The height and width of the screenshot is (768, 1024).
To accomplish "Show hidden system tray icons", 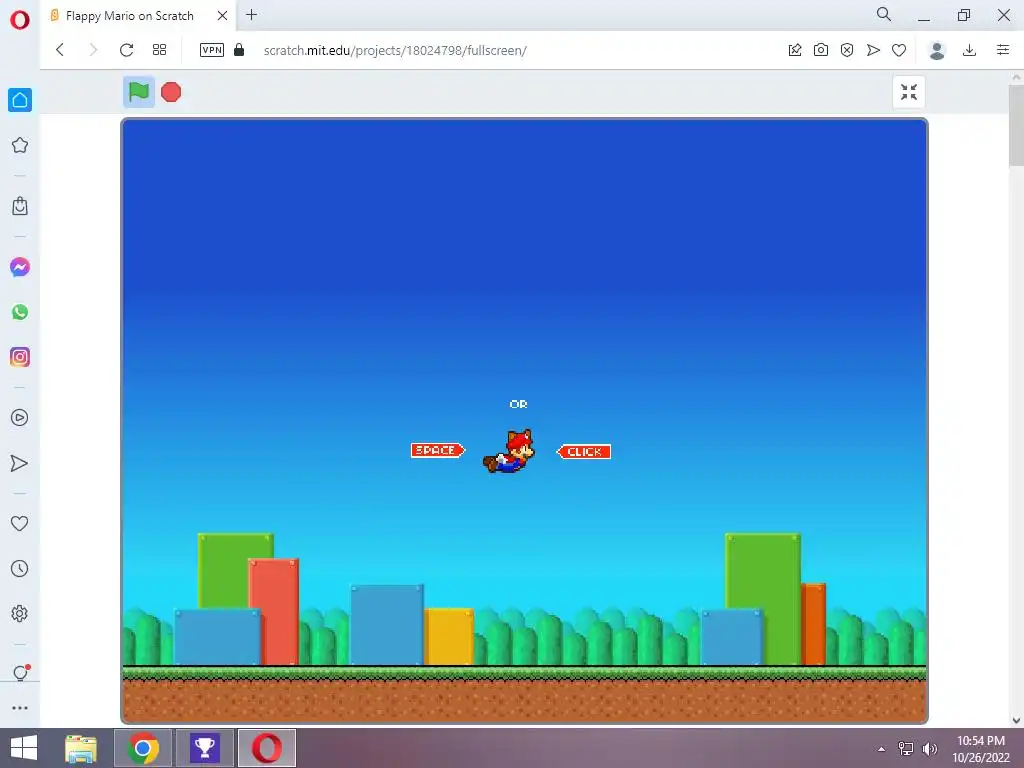I will [882, 749].
